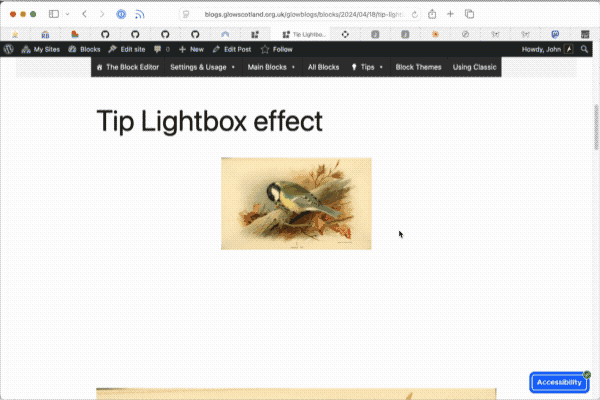Image resolution: width=600 pixels, height=400 pixels.
Task: Open the bird illustration in lightbox
Action: [x=296, y=203]
